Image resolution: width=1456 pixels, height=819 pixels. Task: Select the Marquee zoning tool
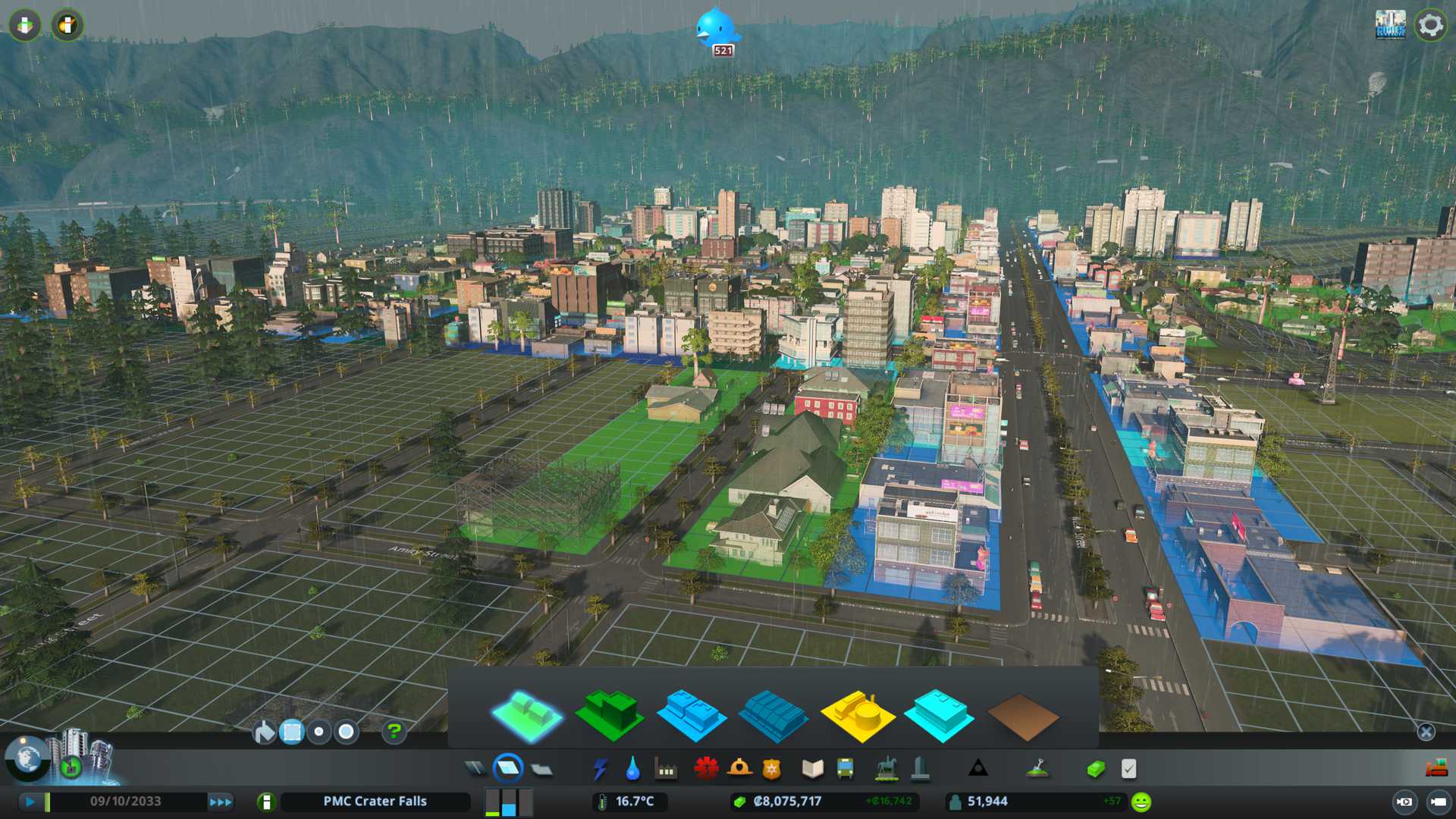[x=291, y=732]
